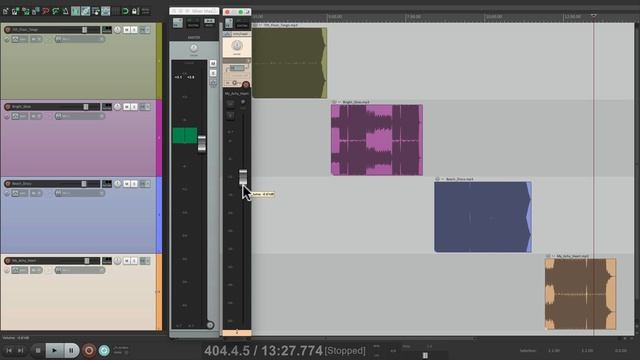Solo the purple track

click(x=134, y=107)
